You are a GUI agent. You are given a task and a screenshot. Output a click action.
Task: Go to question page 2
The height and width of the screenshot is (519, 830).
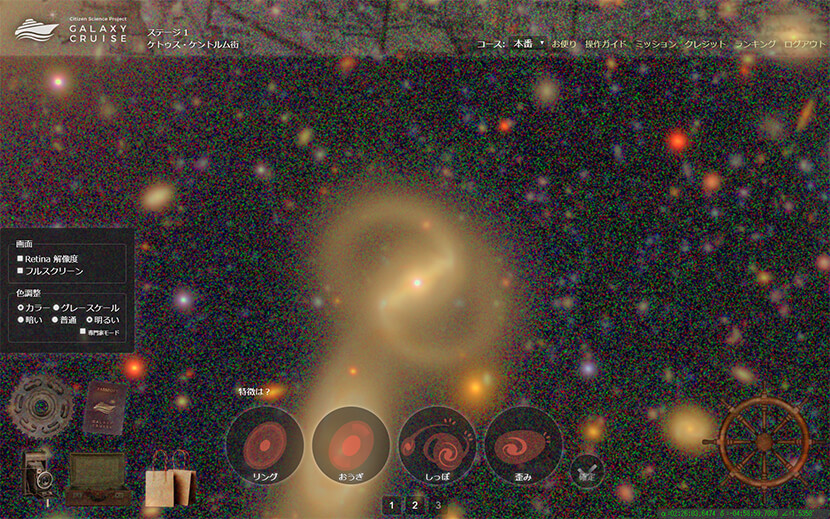coord(415,505)
